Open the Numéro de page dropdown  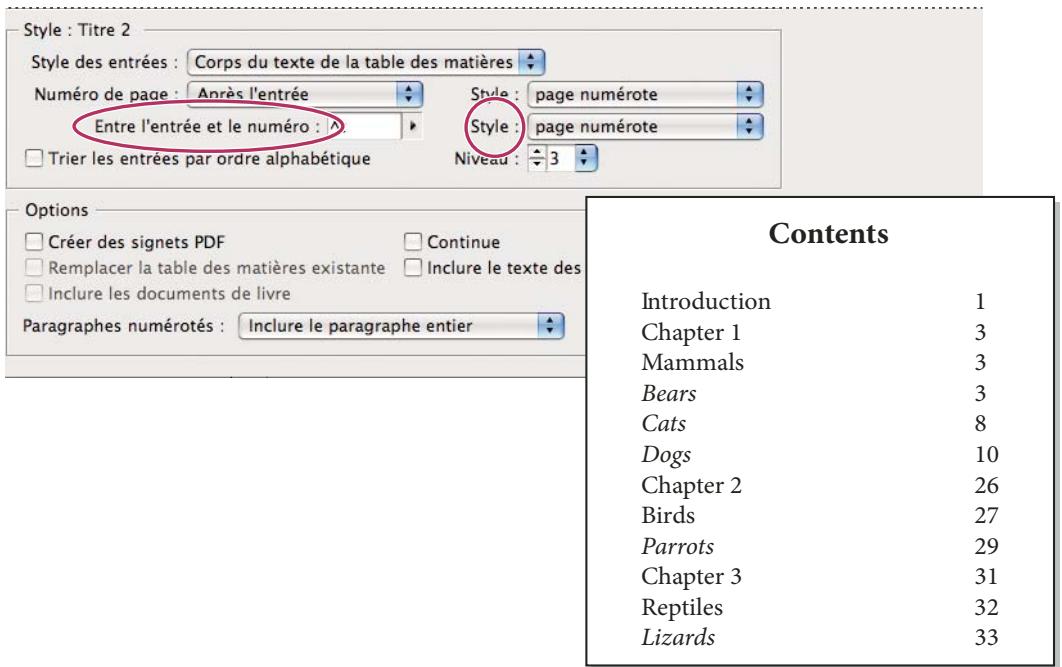coord(305,94)
